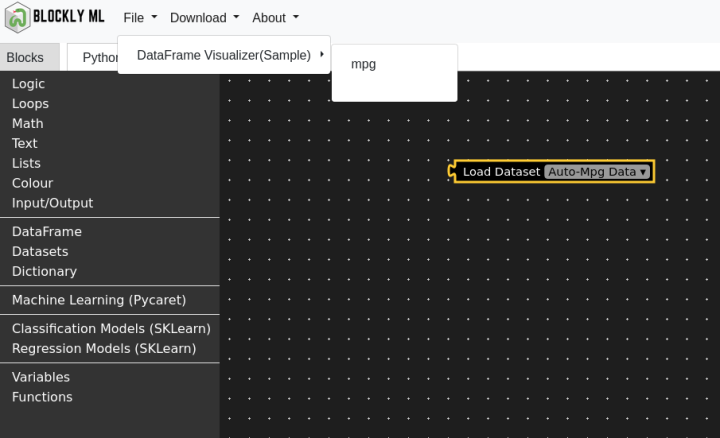The height and width of the screenshot is (438, 720).
Task: Expand the DataFrame Visualizer(Sample) submenu
Action: (224, 55)
